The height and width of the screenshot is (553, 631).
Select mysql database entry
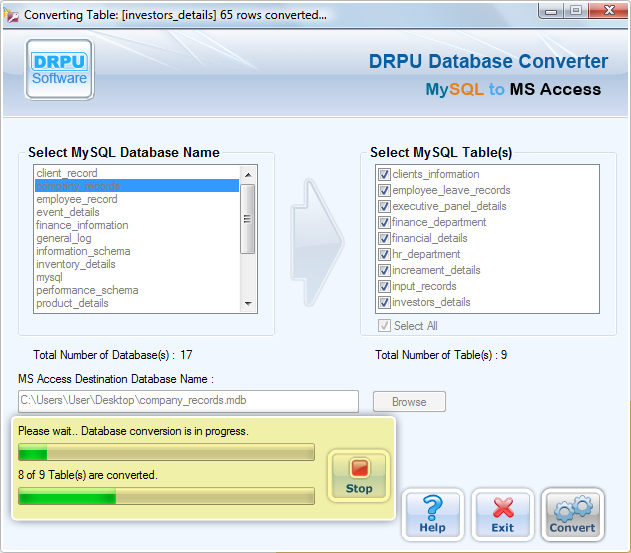click(x=137, y=277)
